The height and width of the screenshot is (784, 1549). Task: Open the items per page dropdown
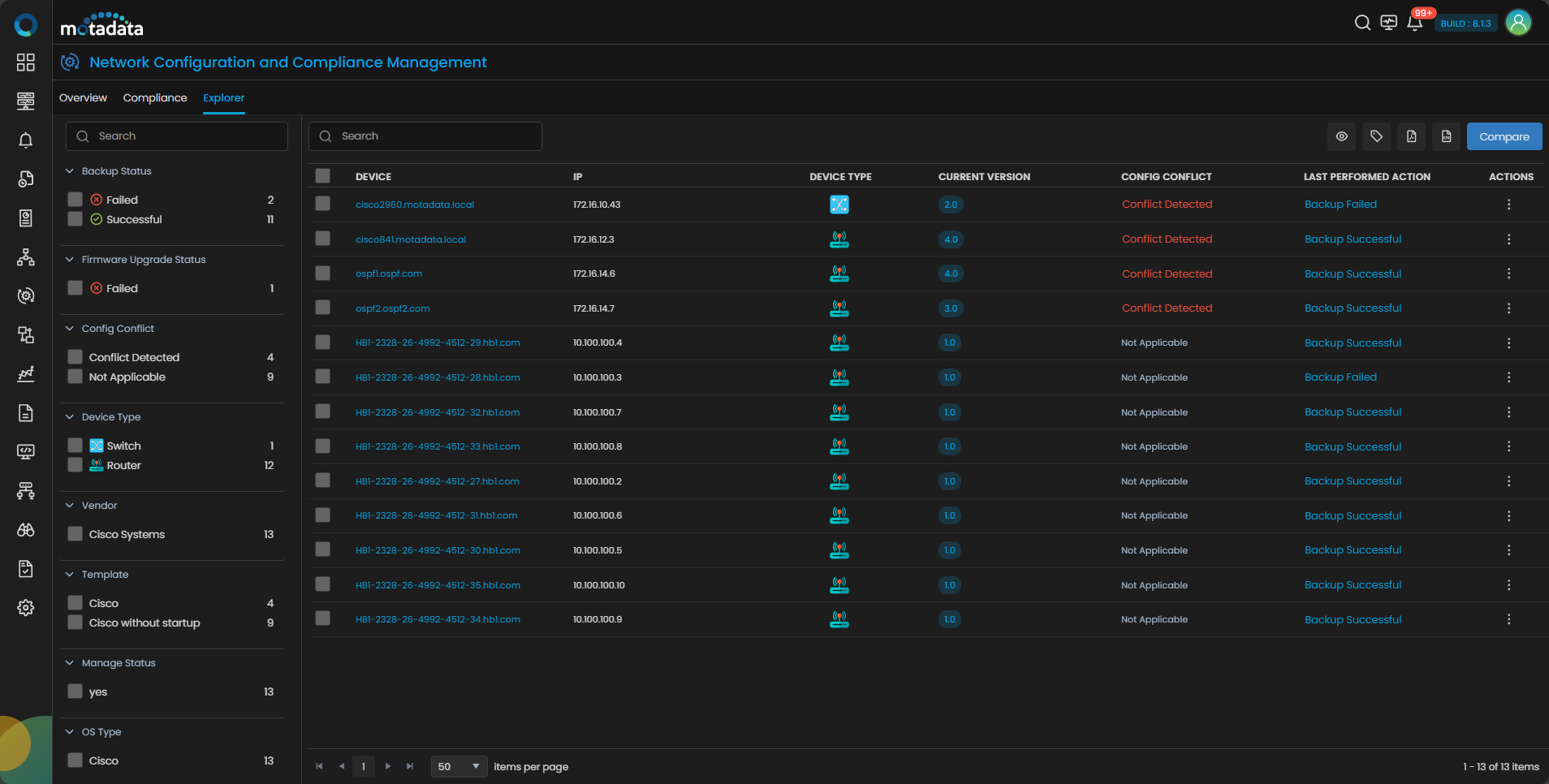coord(459,766)
